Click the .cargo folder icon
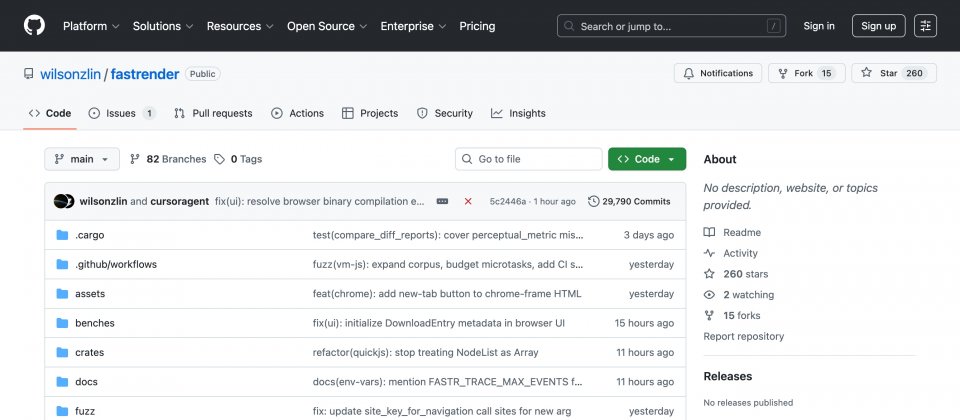960x420 pixels. 62,235
